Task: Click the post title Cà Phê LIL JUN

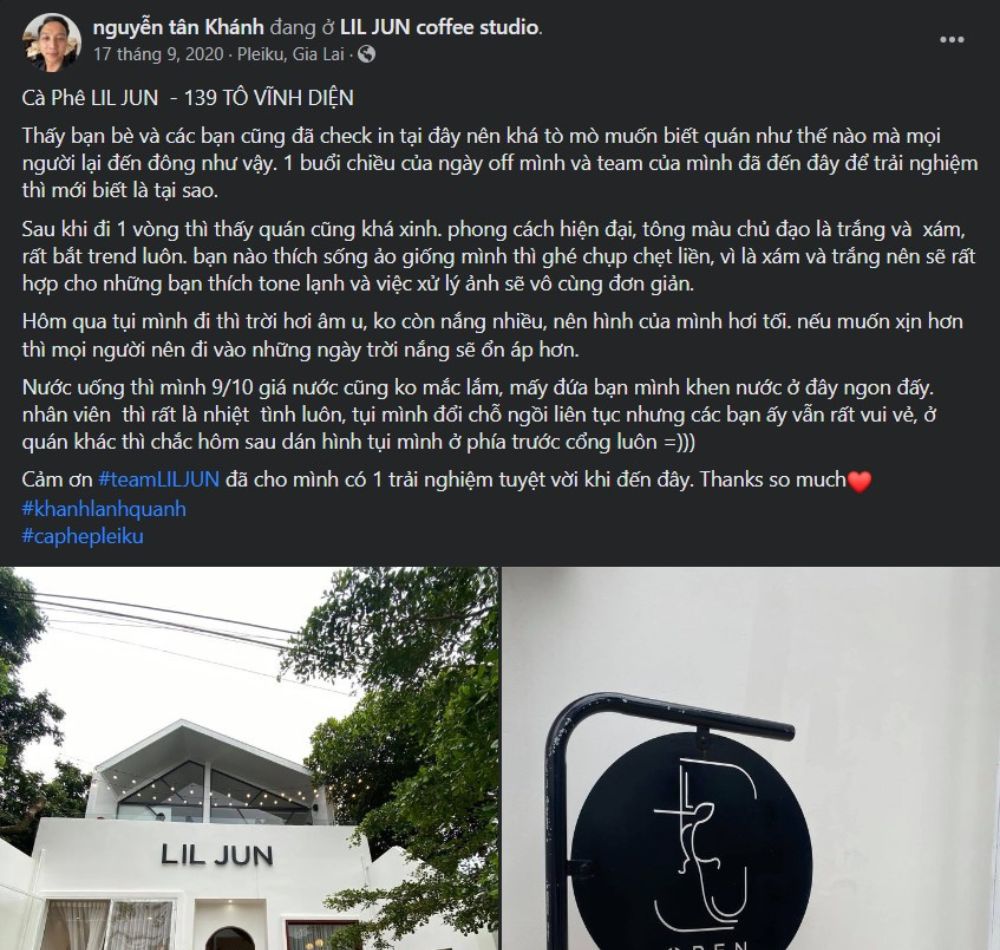Action: tap(90, 98)
